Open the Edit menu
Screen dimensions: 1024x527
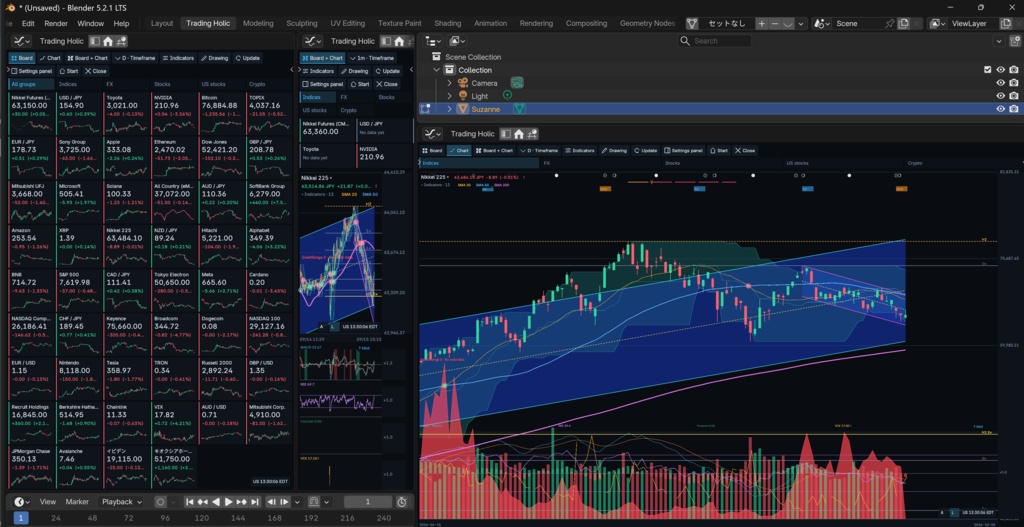click(x=28, y=24)
